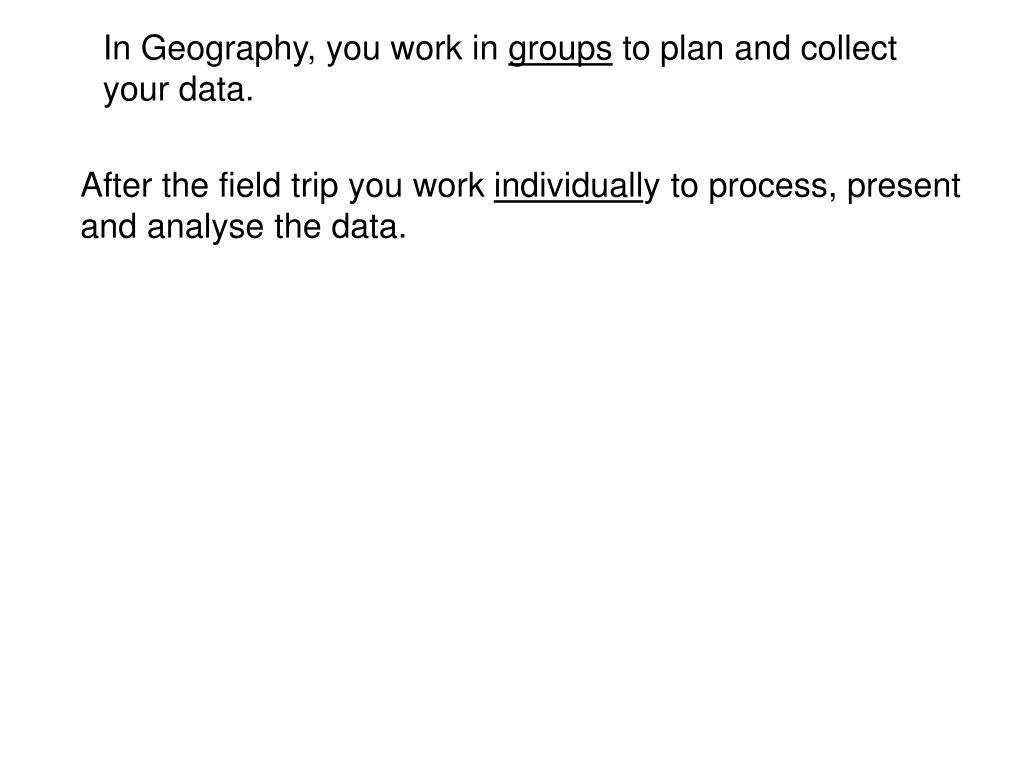Click the word "In" starting the slide
The image size is (1024, 768).
(x=117, y=48)
